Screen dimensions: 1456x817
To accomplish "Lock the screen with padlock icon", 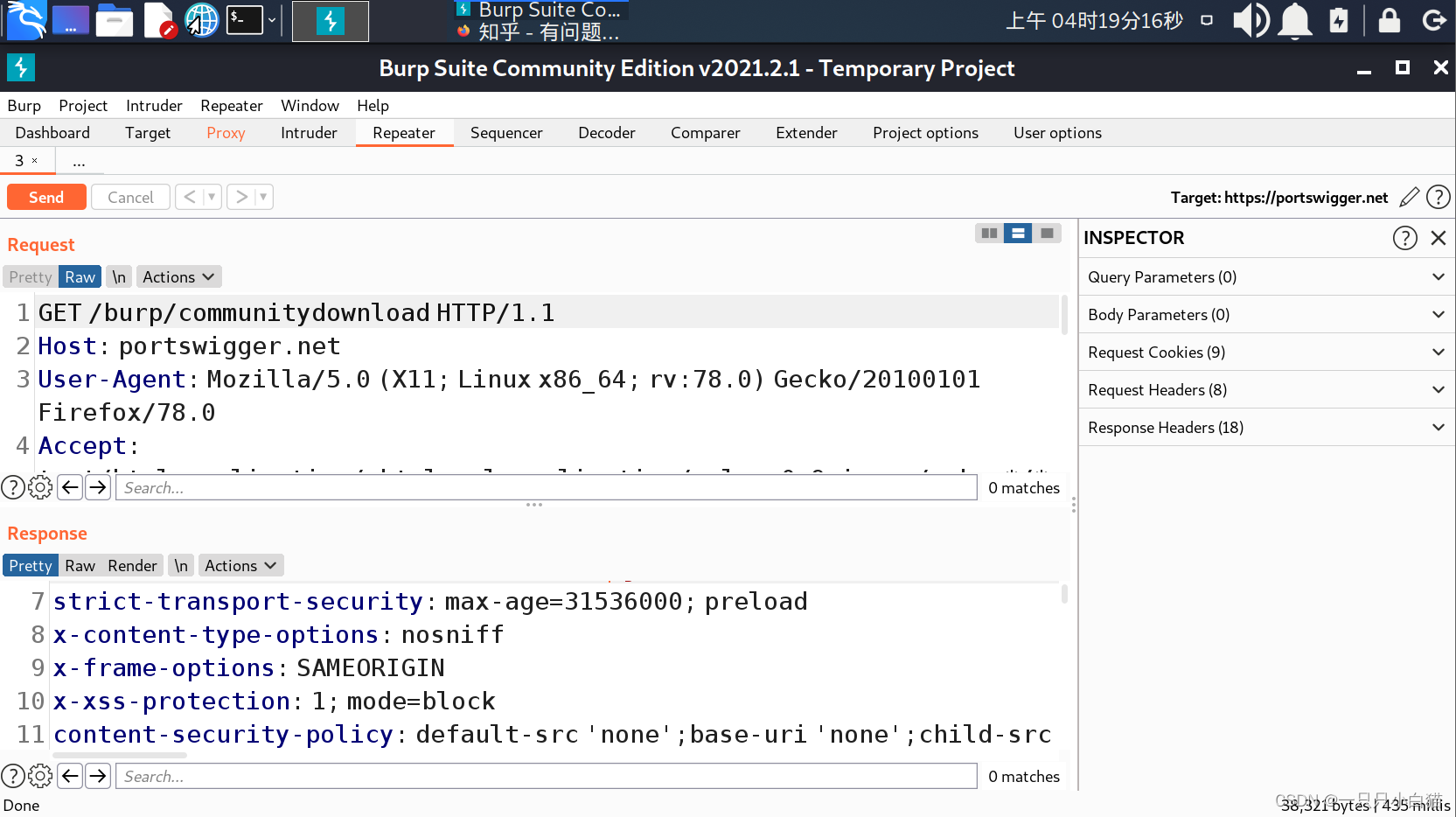I will point(1390,20).
